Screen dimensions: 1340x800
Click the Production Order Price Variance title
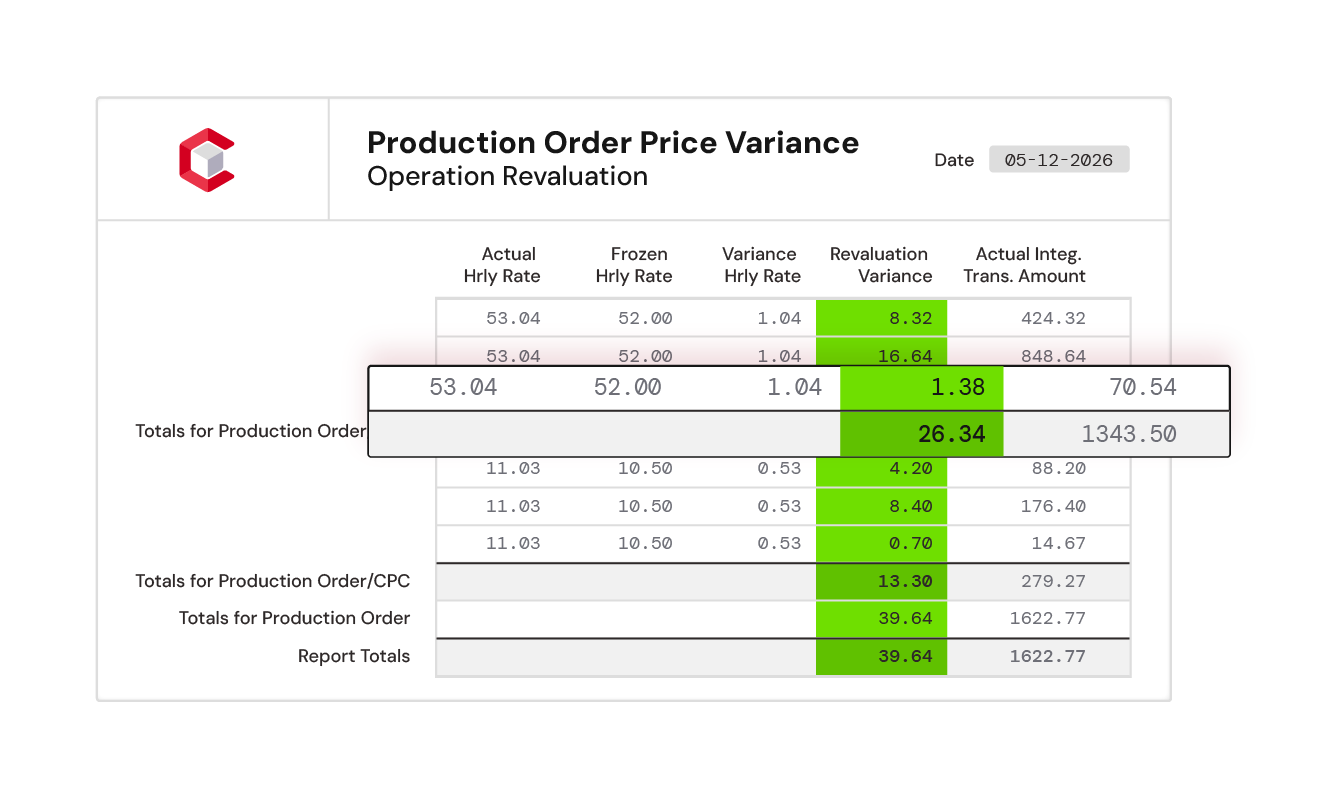613,143
